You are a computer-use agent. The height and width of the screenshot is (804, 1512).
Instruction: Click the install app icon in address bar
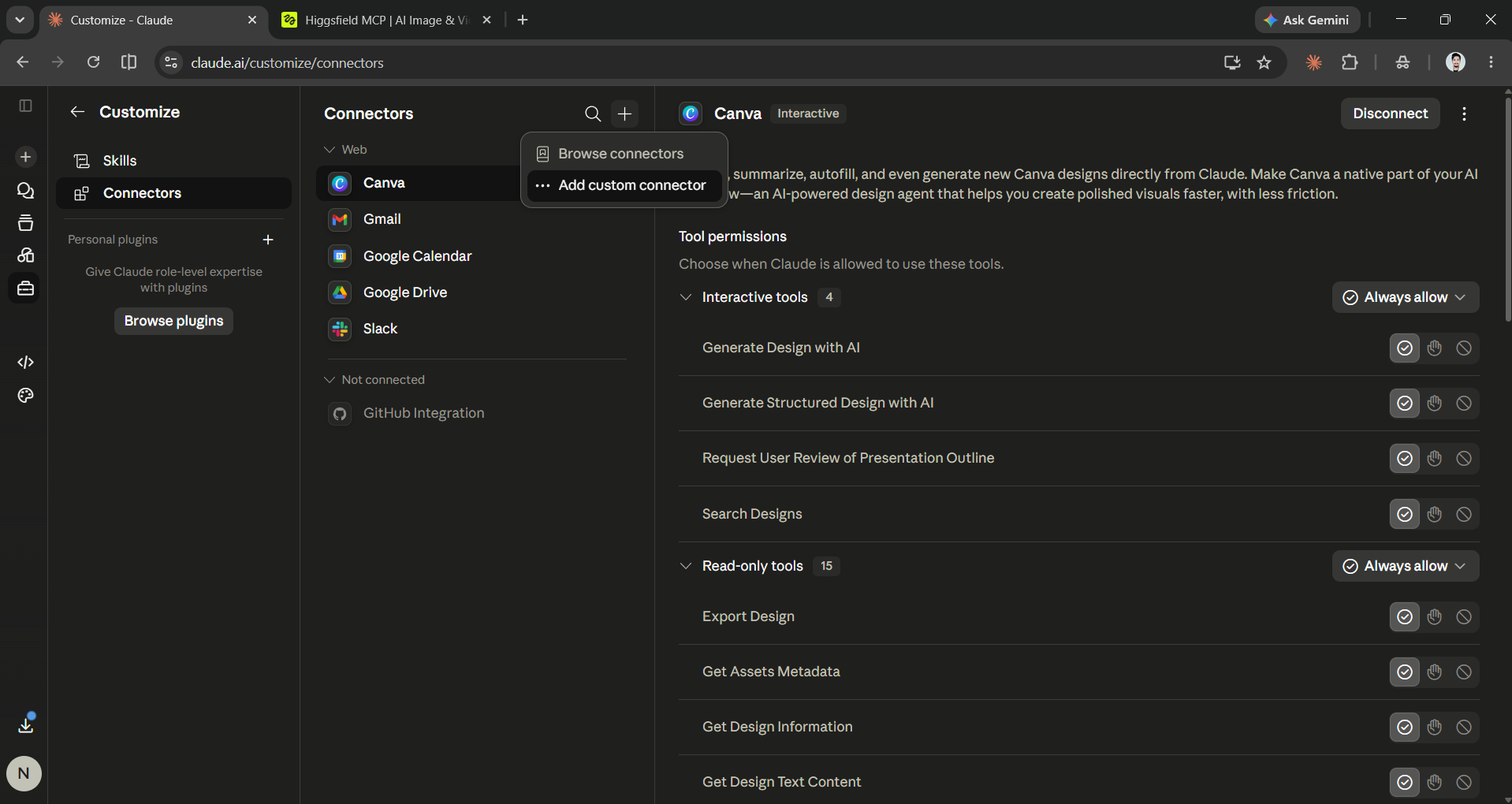tap(1232, 62)
